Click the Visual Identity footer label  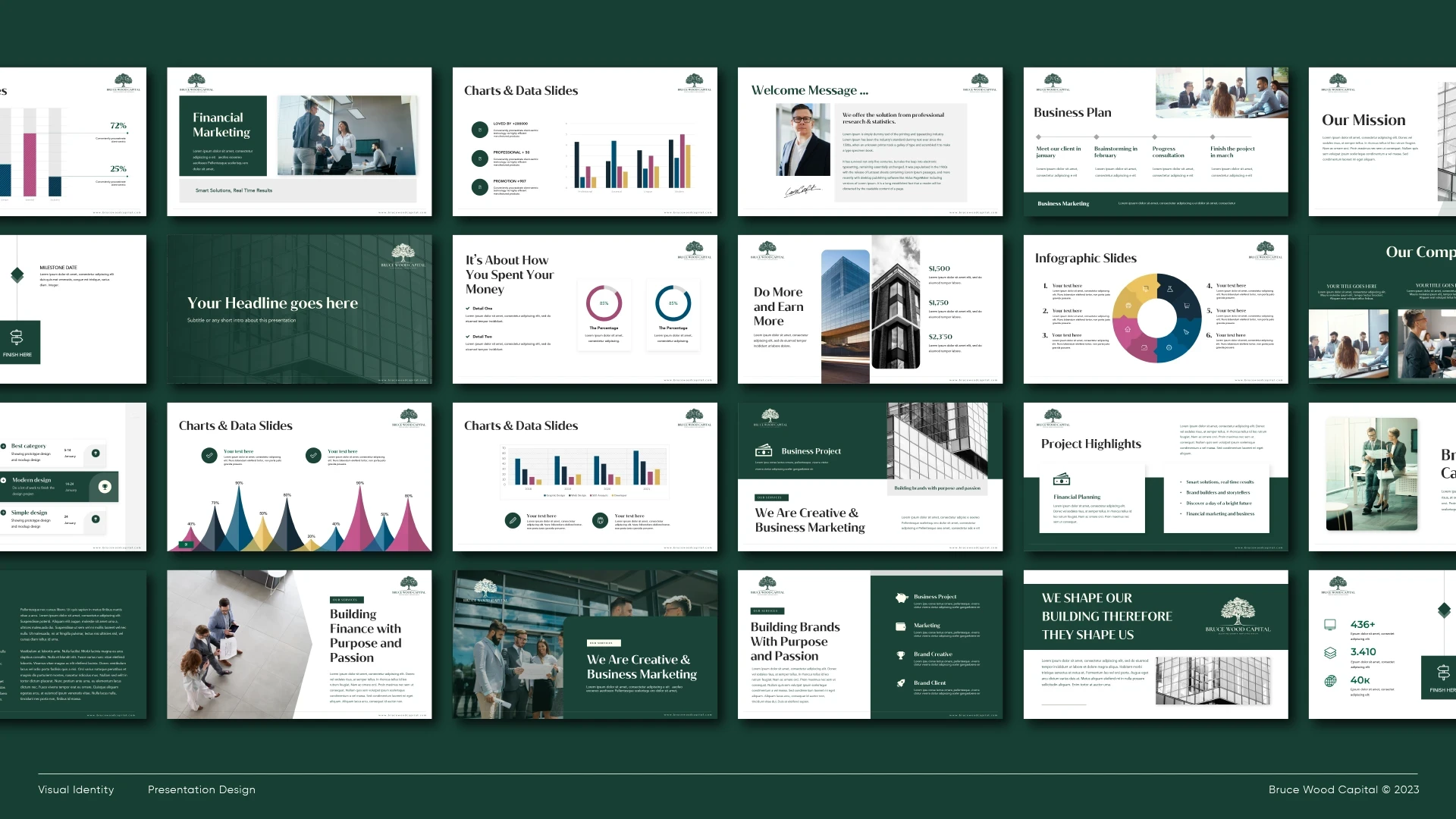point(76,789)
